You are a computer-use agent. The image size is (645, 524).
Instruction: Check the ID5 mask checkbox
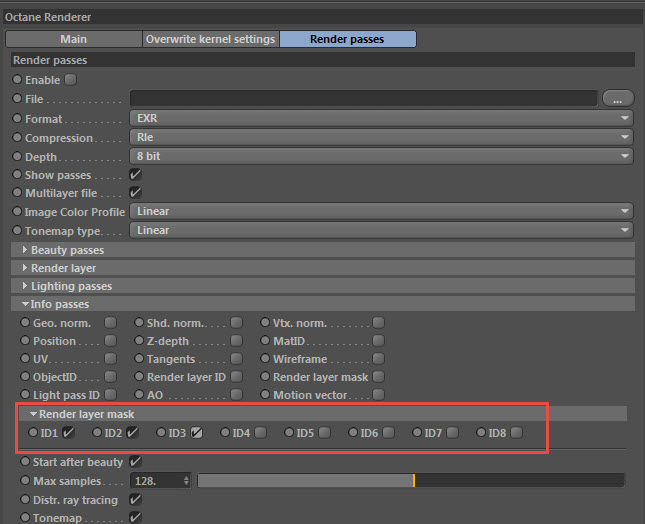pos(325,433)
